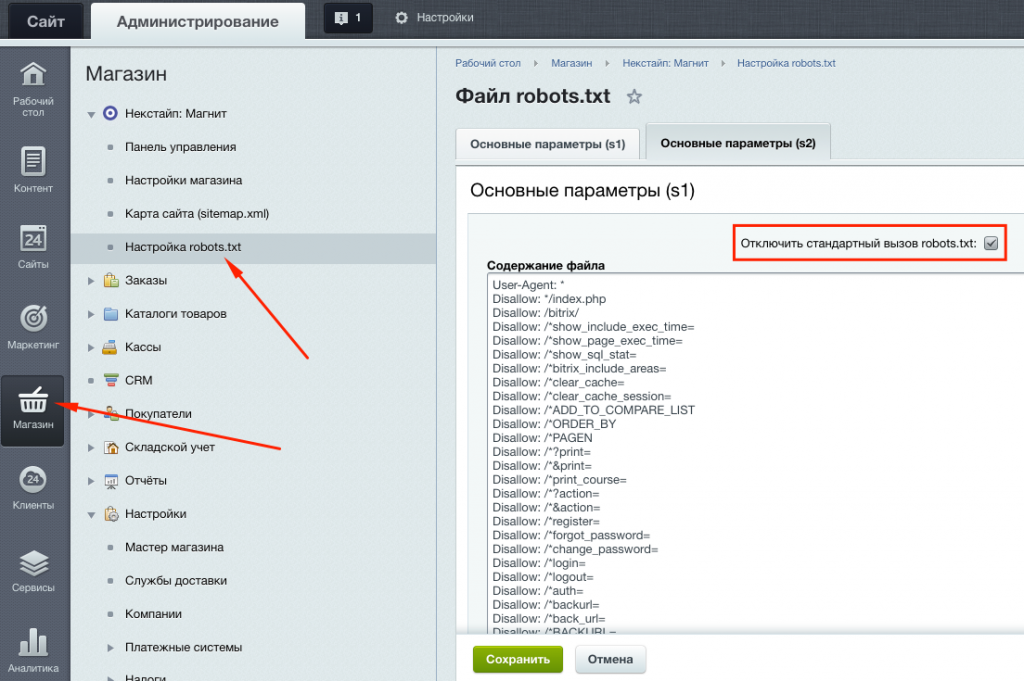Switch to the Администрирование top tab

click(x=197, y=21)
